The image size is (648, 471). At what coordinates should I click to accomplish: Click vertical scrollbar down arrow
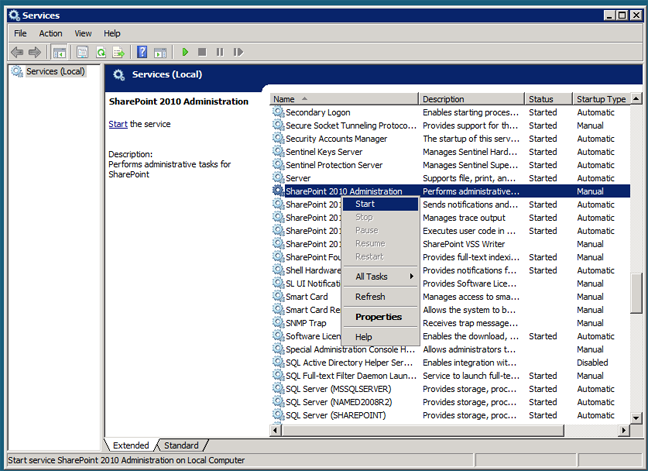pos(636,418)
